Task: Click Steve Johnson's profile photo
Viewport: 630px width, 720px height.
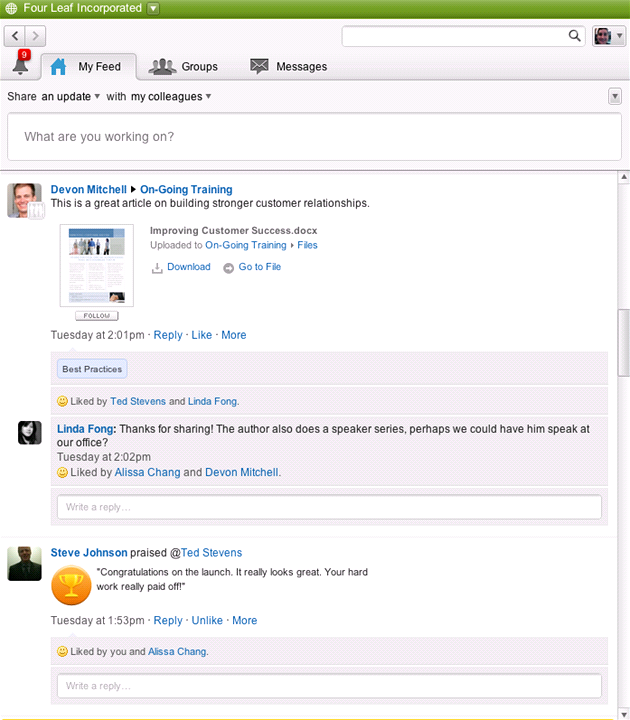Action: (x=24, y=563)
